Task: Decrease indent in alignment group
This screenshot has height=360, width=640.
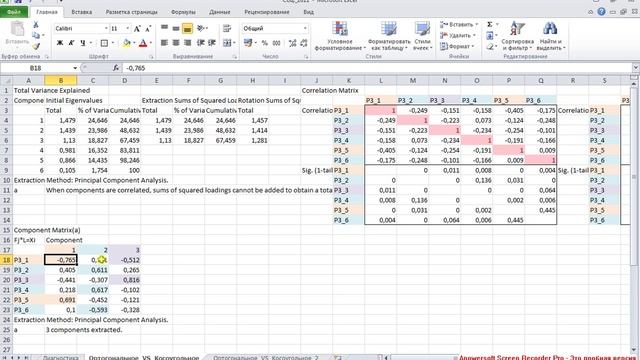Action: (200, 42)
